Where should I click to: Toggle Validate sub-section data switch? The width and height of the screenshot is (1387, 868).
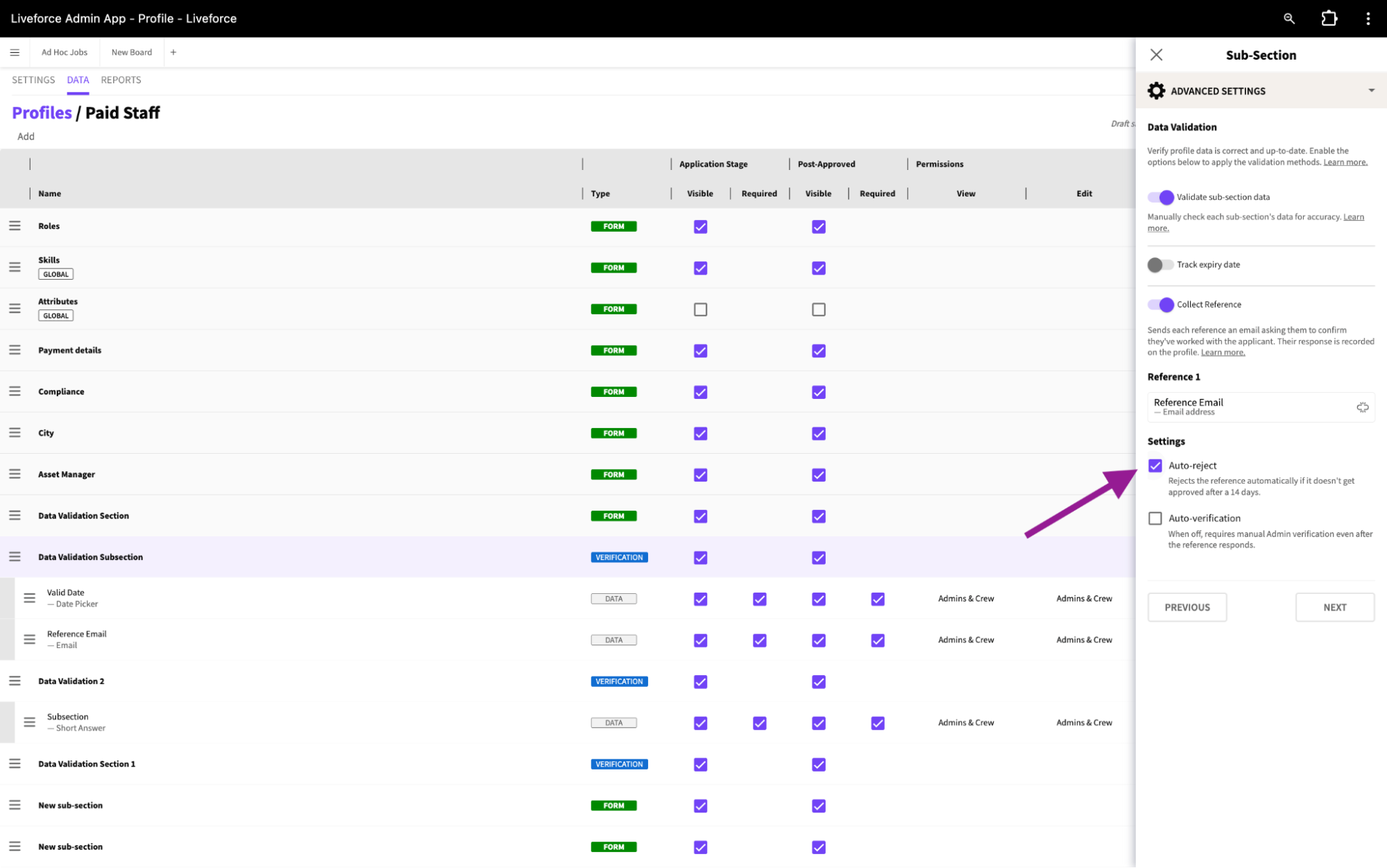click(1160, 197)
